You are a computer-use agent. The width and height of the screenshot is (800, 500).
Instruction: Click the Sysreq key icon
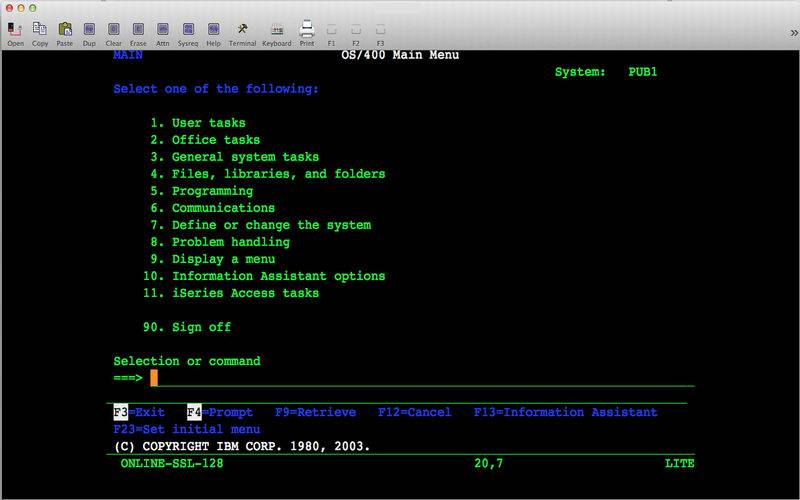coord(188,34)
